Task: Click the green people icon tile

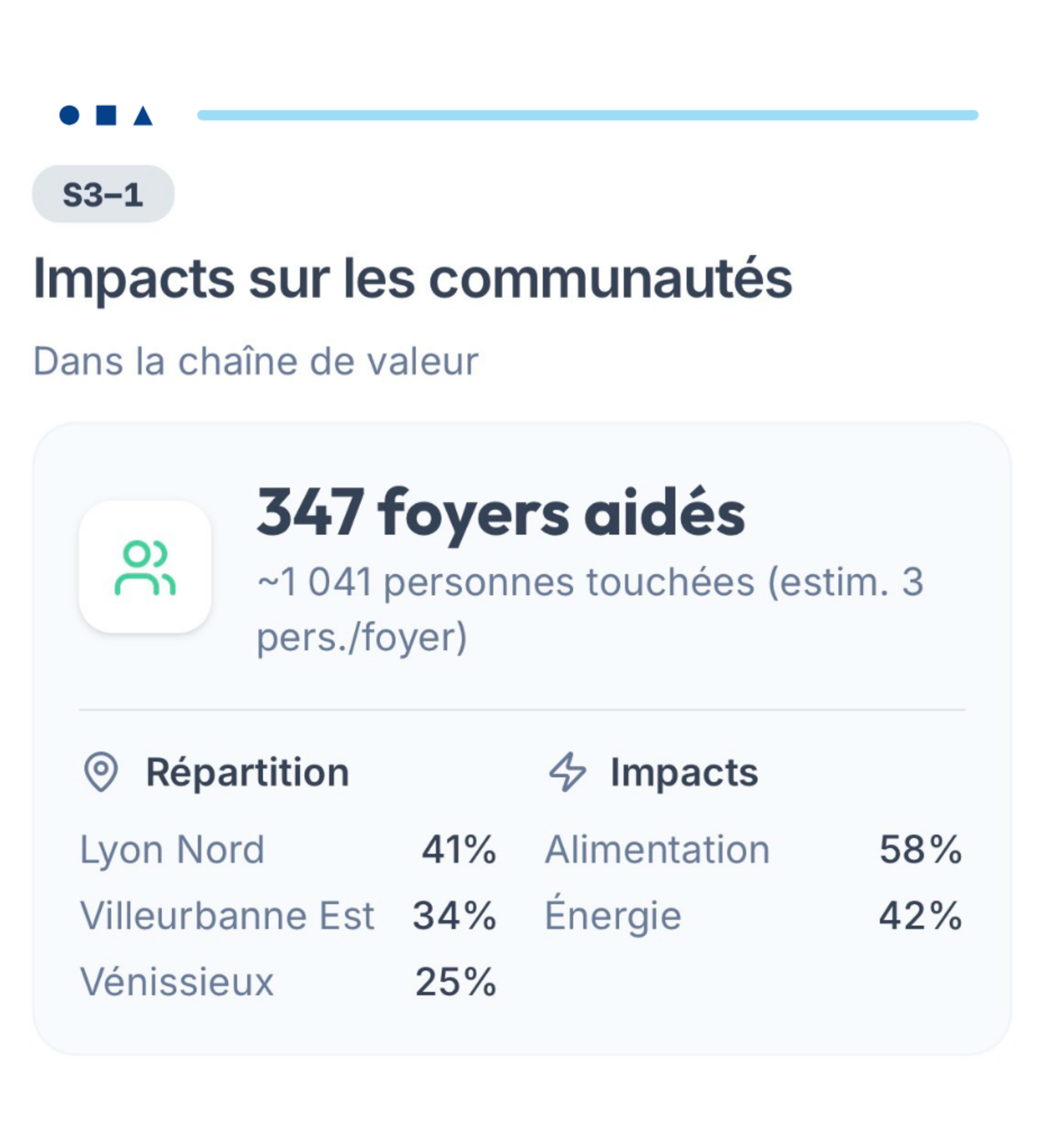Action: tap(145, 567)
